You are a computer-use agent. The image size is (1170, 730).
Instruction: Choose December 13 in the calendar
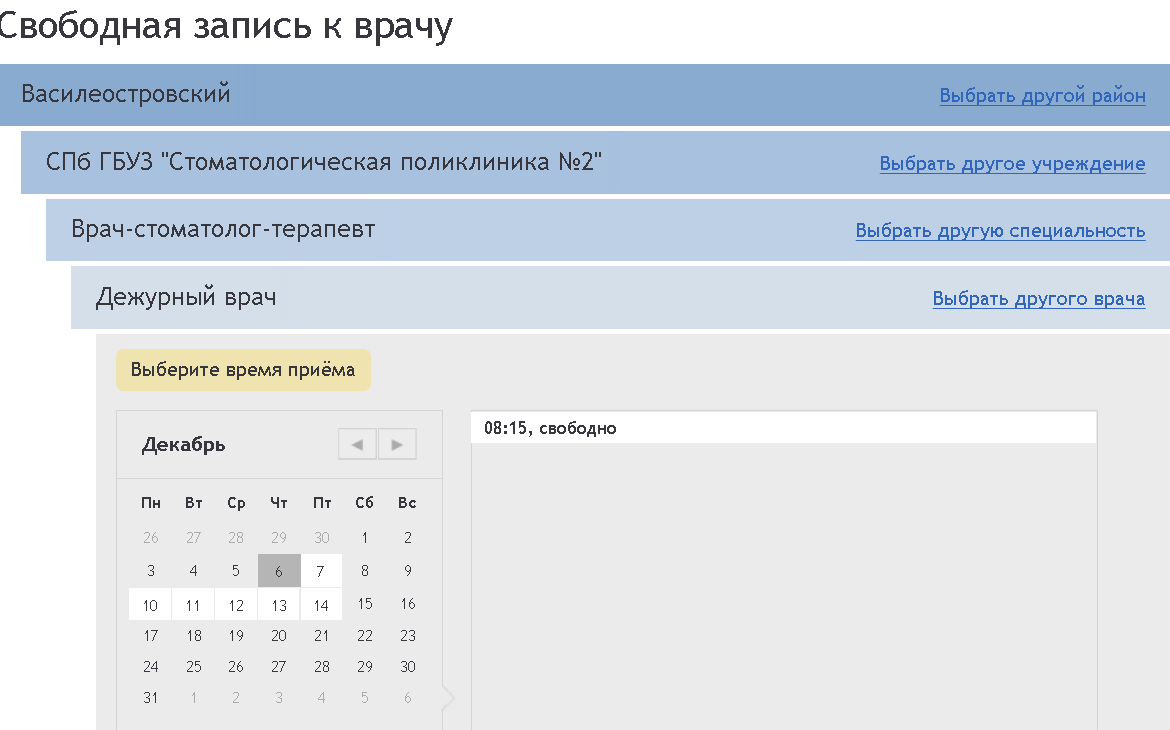click(279, 604)
